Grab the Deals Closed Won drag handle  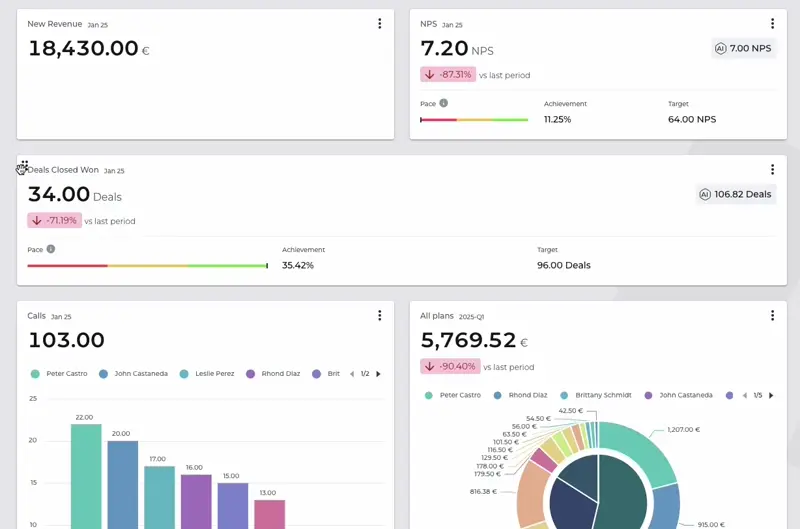pyautogui.click(x=24, y=164)
